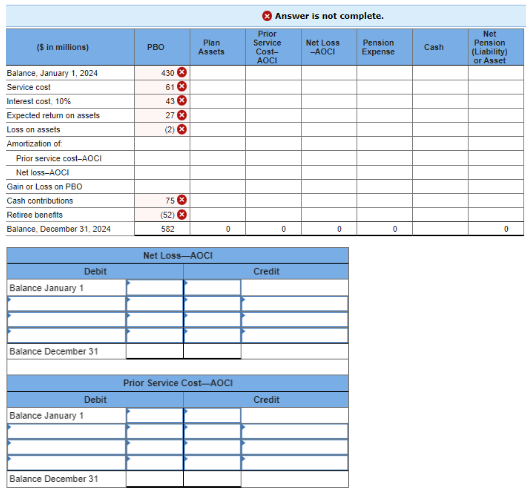
Task: Click Cash column cell for Cash contributions
Action: pos(440,201)
